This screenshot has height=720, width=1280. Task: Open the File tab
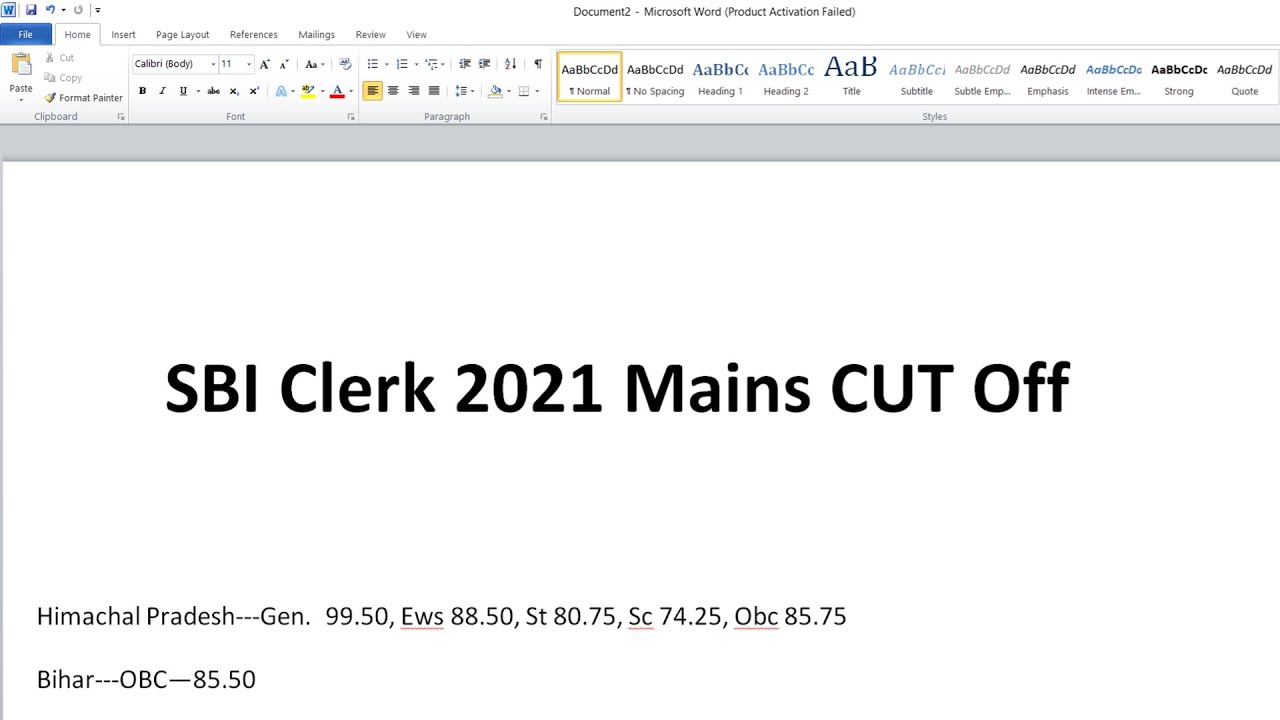tap(26, 34)
